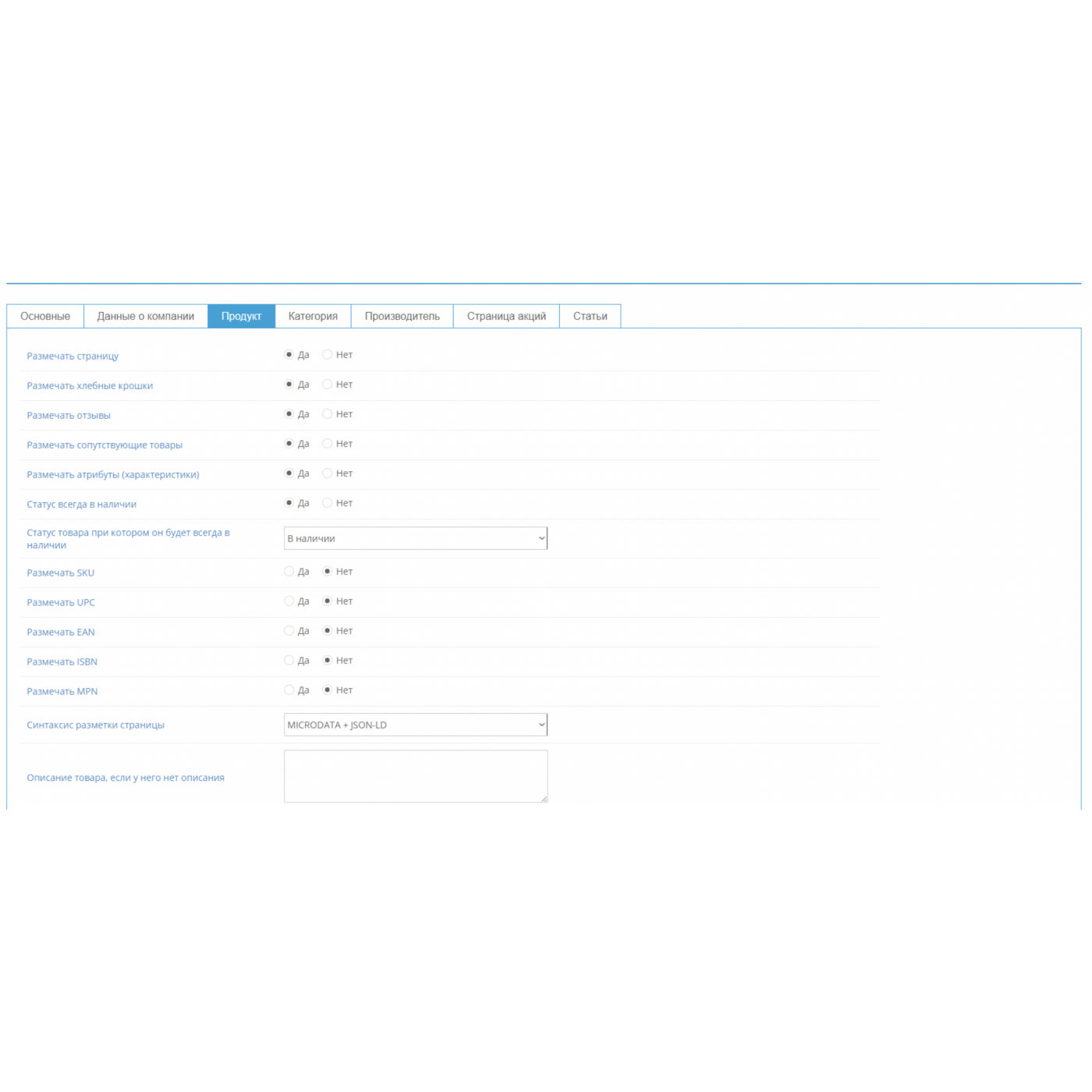Image resolution: width=1092 pixels, height=1092 pixels.
Task: Switch to the Основные tab
Action: pos(45,316)
